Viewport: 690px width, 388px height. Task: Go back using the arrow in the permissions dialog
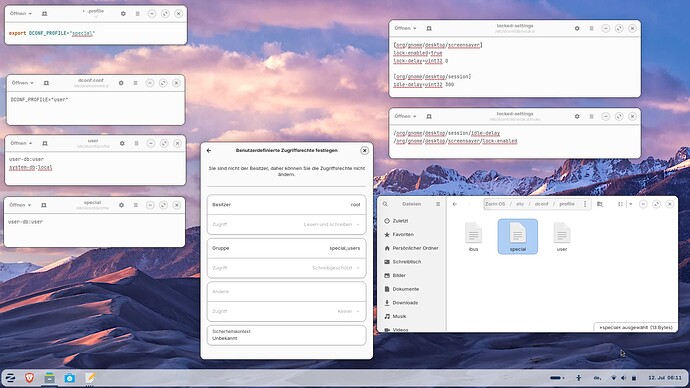pos(209,150)
